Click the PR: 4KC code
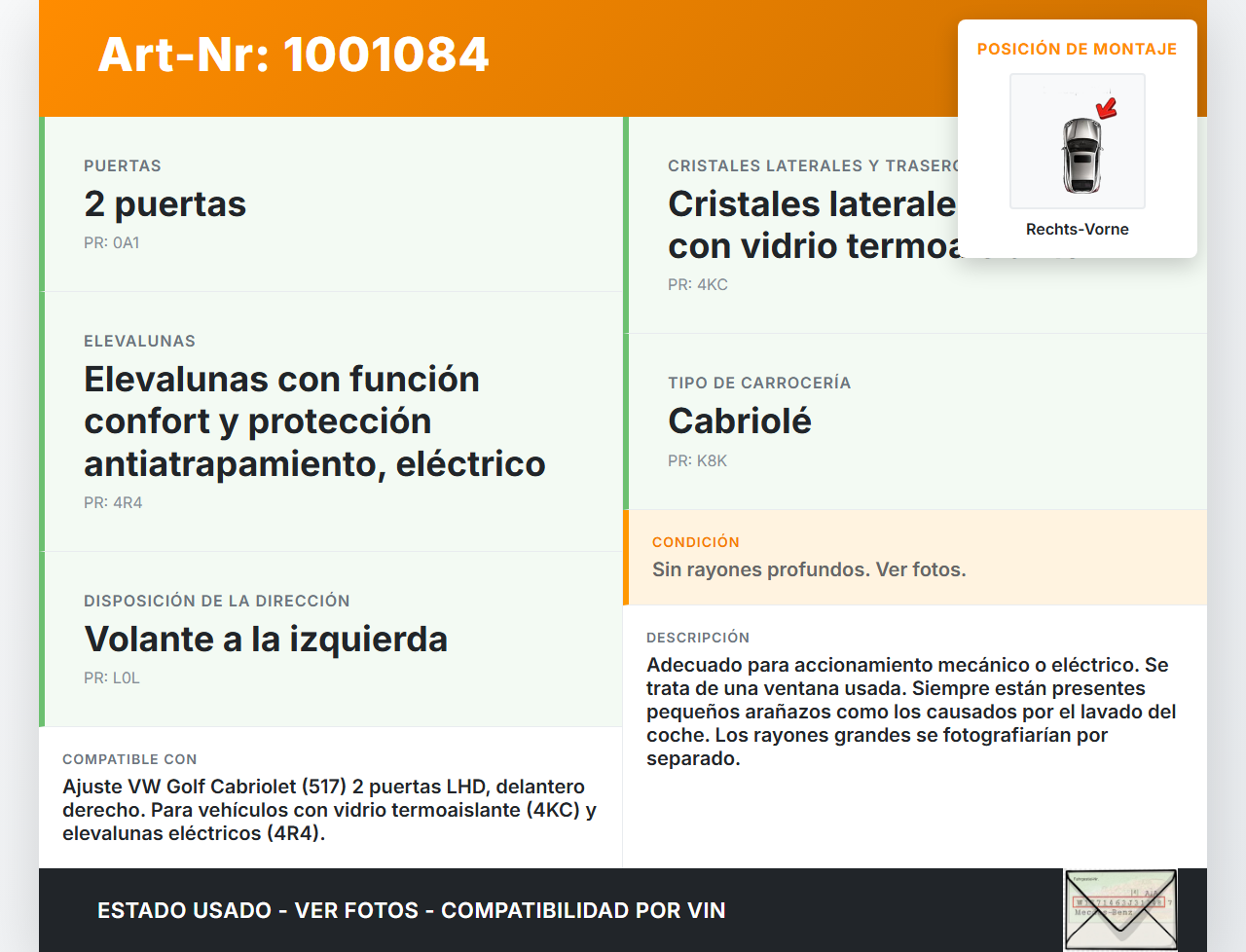Image resolution: width=1246 pixels, height=952 pixels. pyautogui.click(x=698, y=284)
